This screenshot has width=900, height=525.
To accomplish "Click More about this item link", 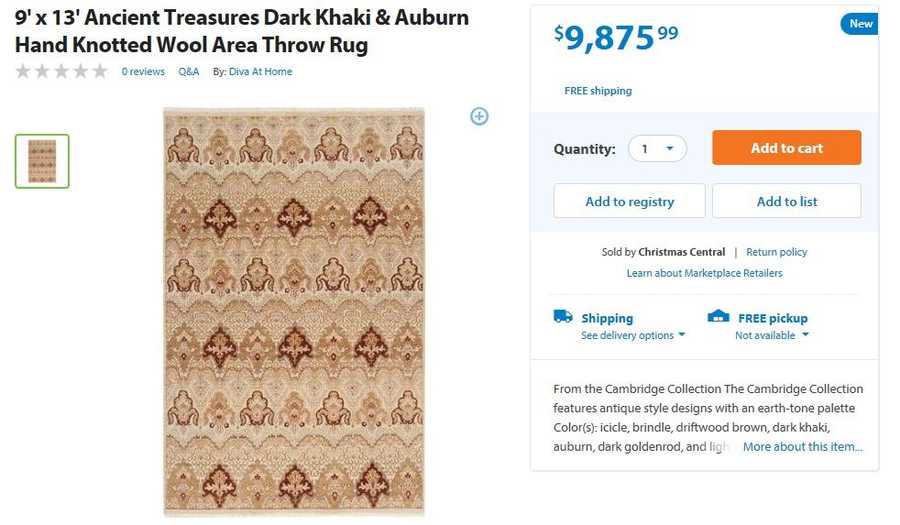I will tap(802, 447).
